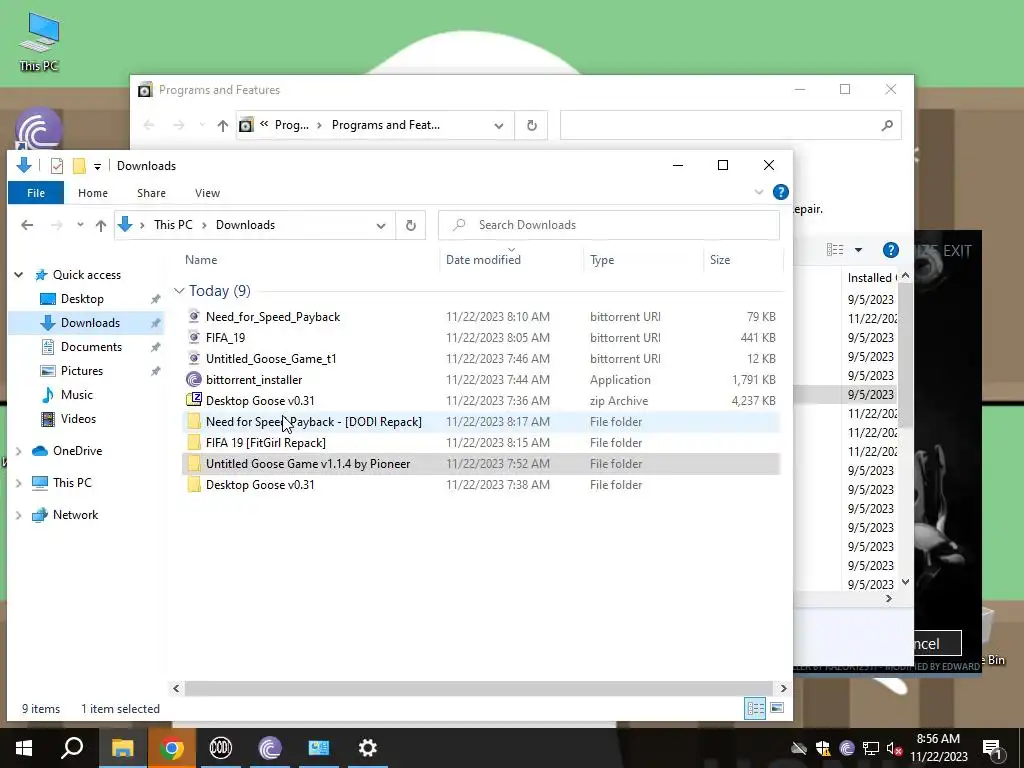Screen dimensions: 1024x768
Task: Open File Explorer from the taskbar
Action: tap(122, 748)
